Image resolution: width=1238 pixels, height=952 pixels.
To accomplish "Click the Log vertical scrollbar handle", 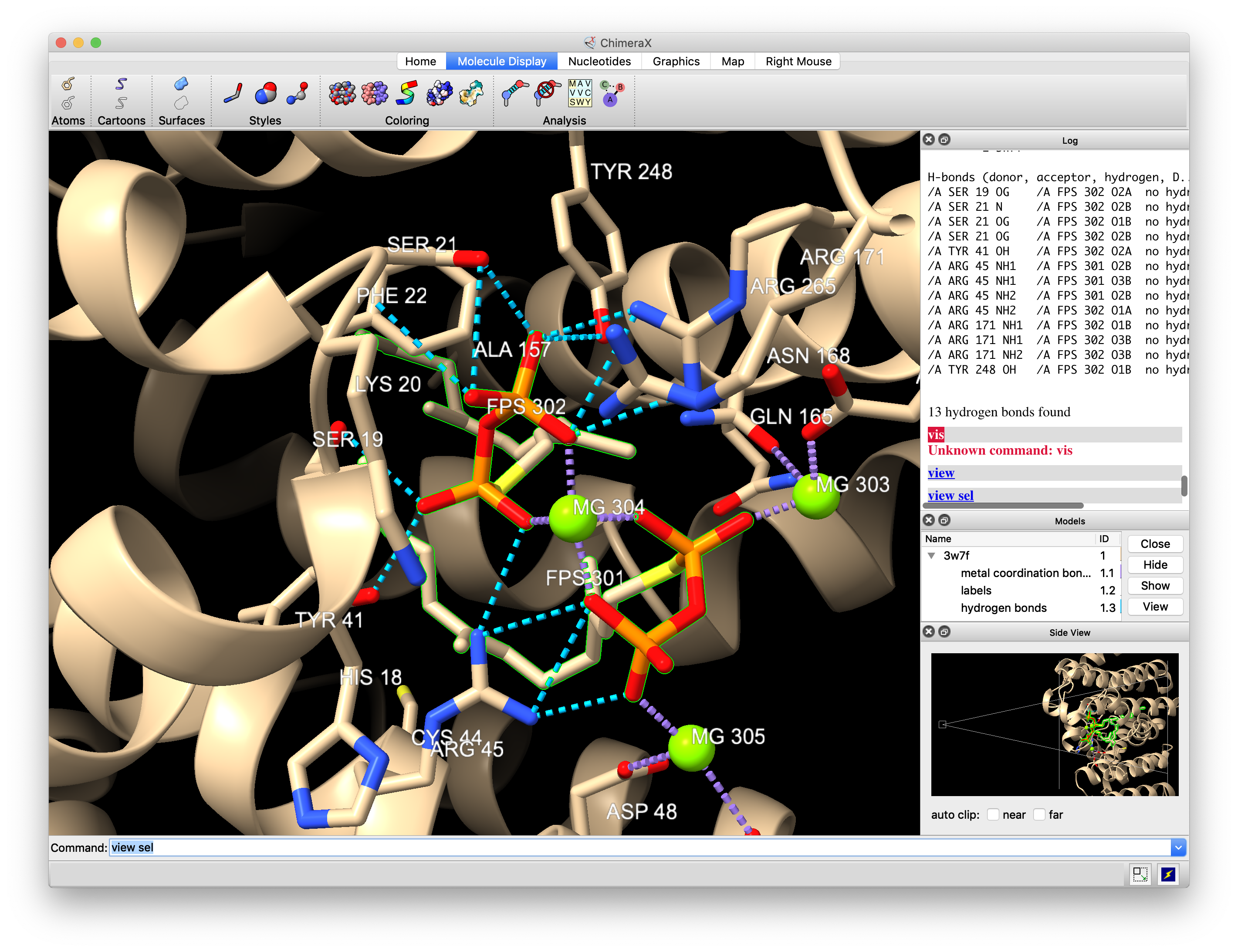I will click(1184, 486).
